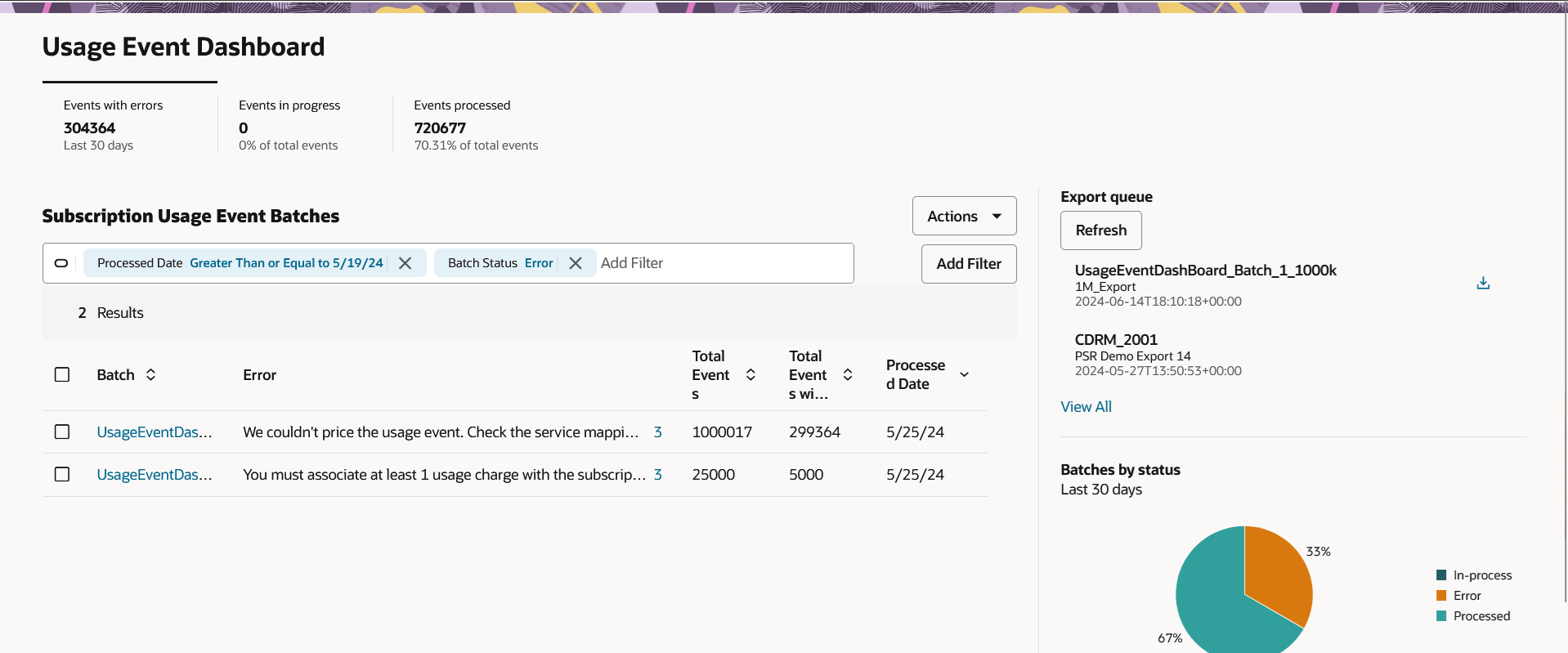Click the Add Filter button
This screenshot has height=653, width=1568.
tap(968, 264)
